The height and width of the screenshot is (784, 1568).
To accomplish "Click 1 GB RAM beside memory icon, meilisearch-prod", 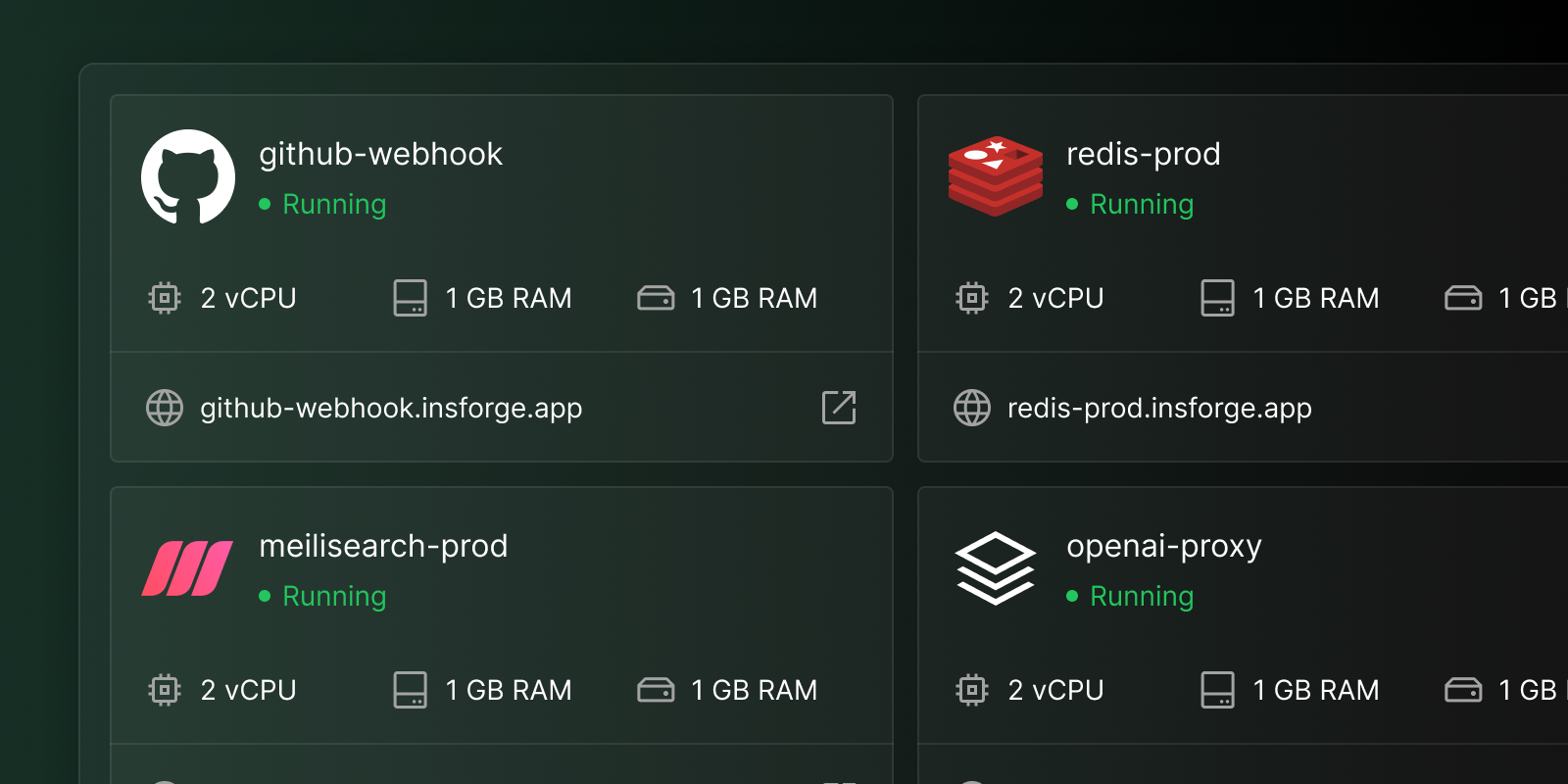I will (x=509, y=690).
